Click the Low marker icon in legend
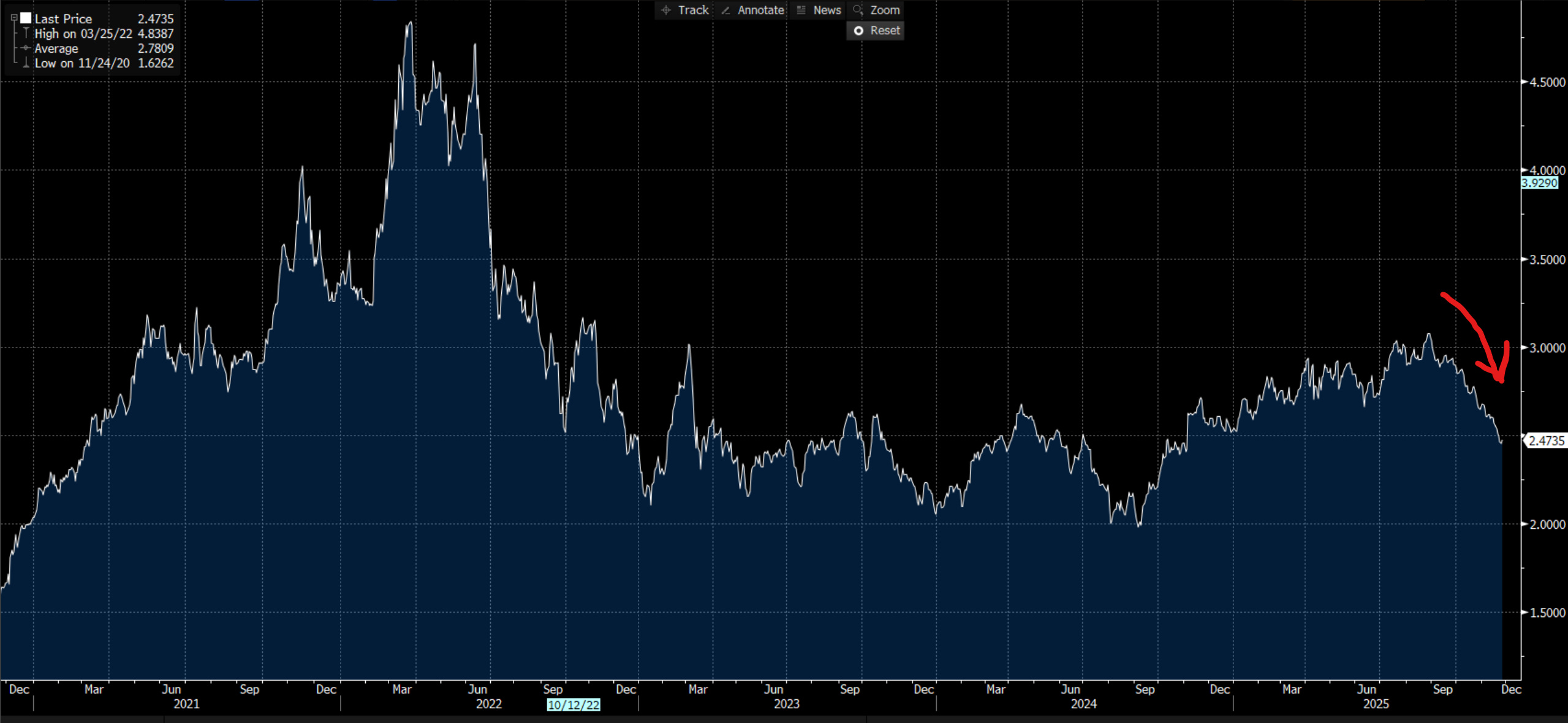This screenshot has width=1568, height=723. point(26,62)
